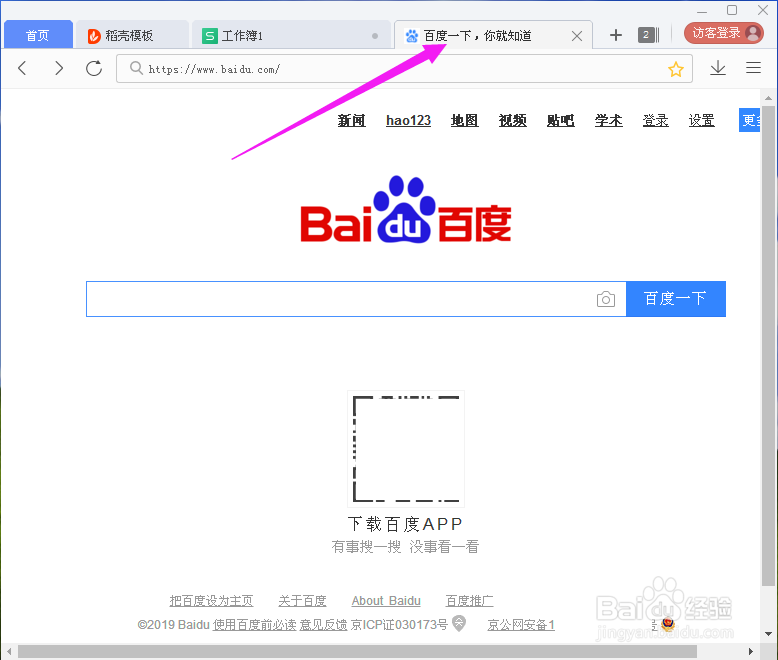Minimize the browser window
778x660 pixels.
702,11
